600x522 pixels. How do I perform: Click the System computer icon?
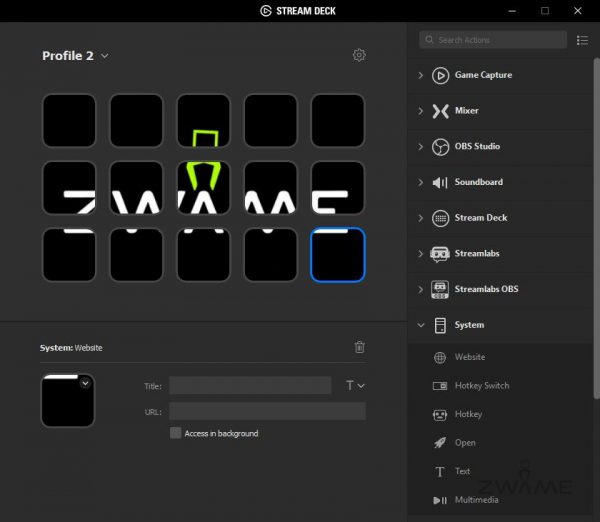tap(440, 325)
